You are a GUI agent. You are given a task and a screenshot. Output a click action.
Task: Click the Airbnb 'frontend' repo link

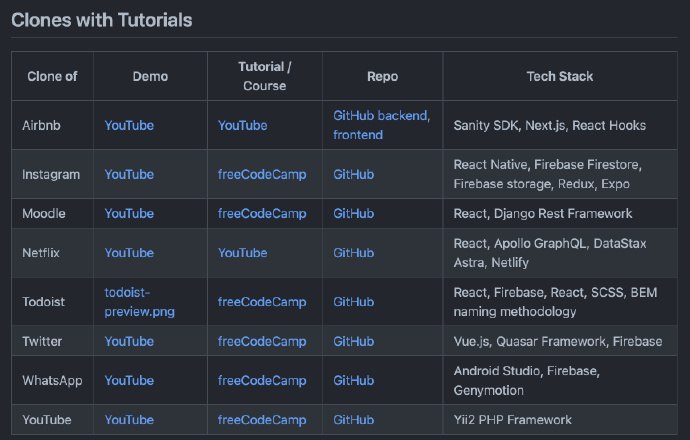pyautogui.click(x=358, y=134)
